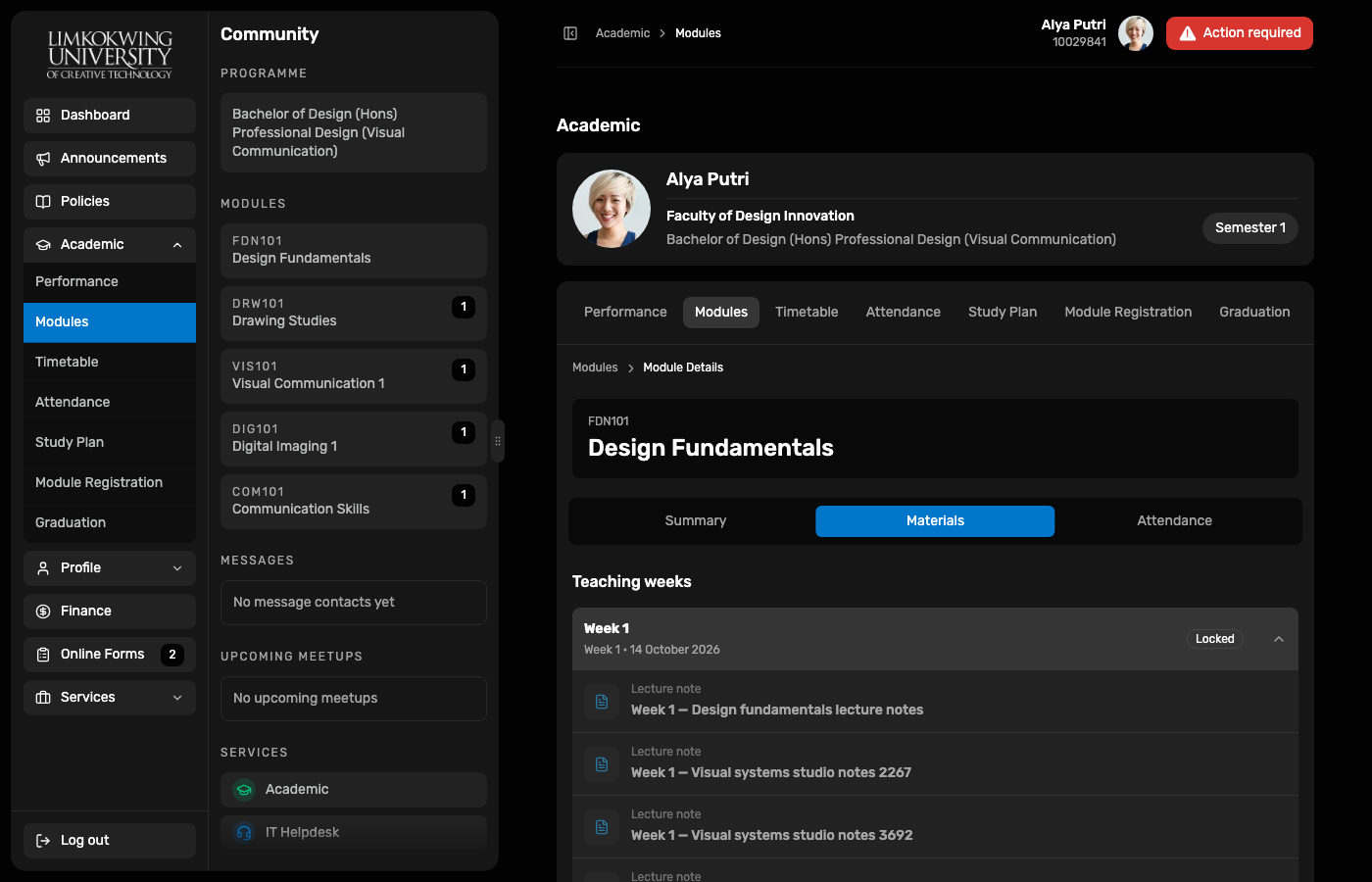
Task: Switch to the Summary module tab
Action: [696, 521]
